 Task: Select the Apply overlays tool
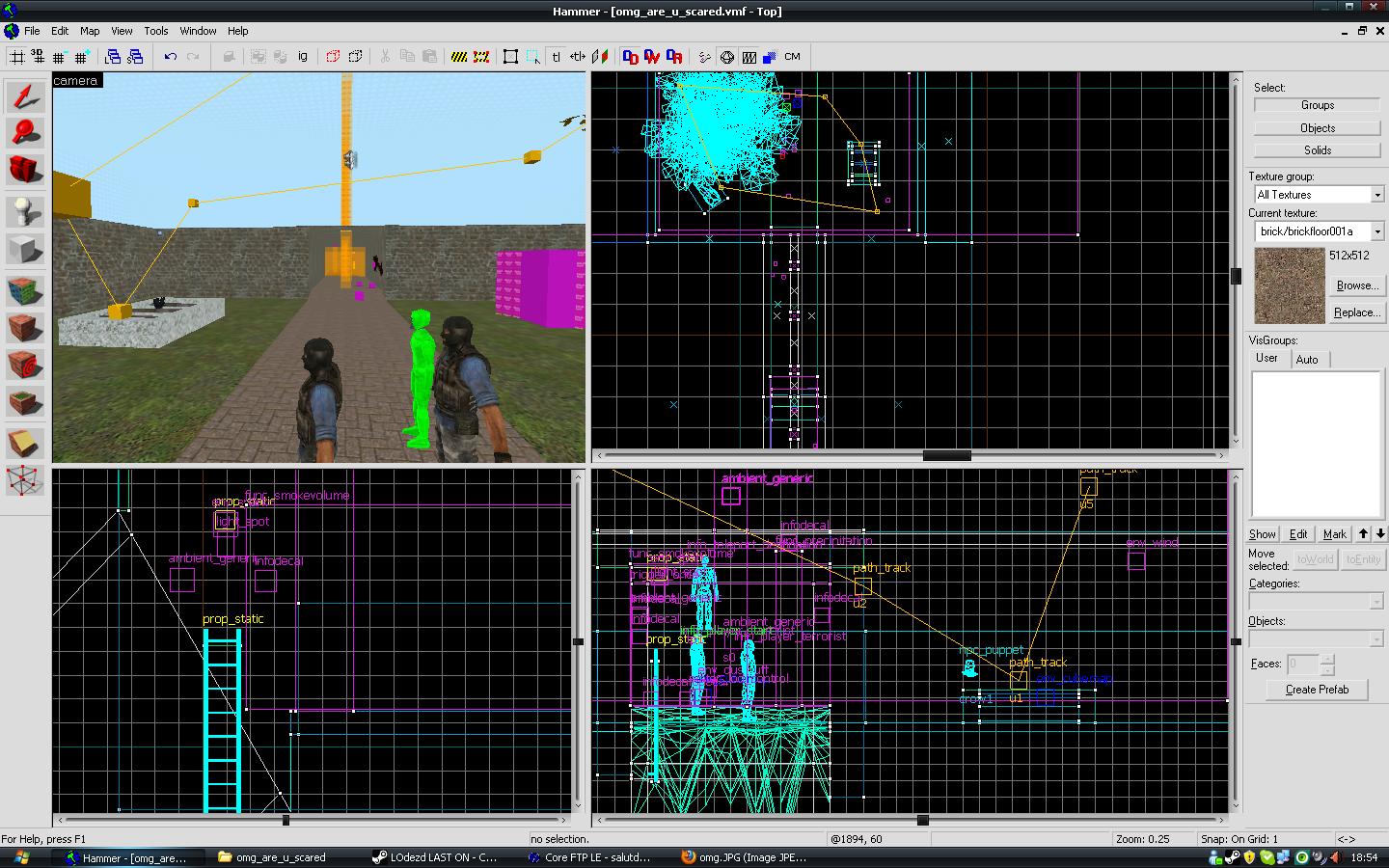pos(26,402)
